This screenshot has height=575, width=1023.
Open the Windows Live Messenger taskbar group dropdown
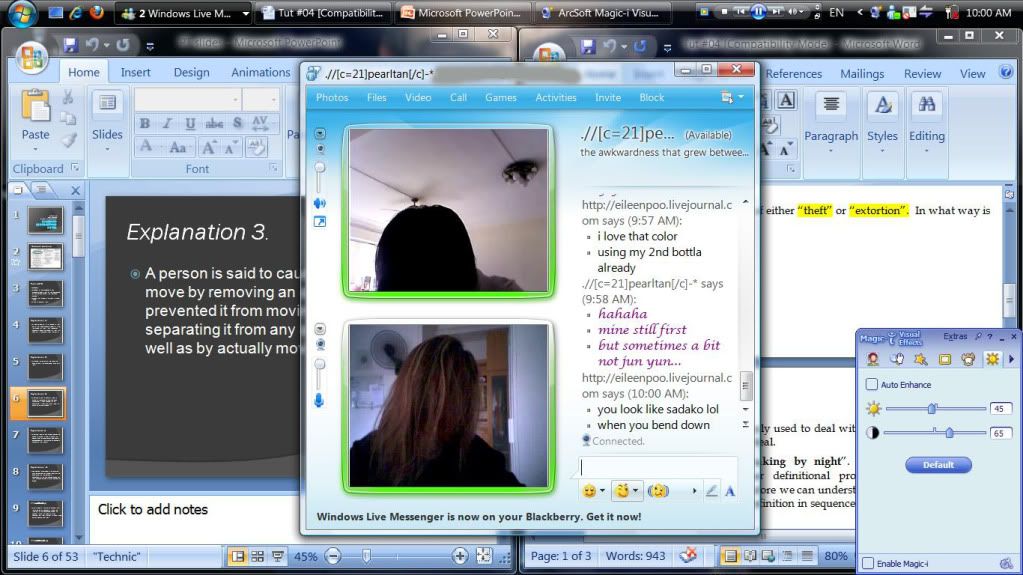pos(245,13)
